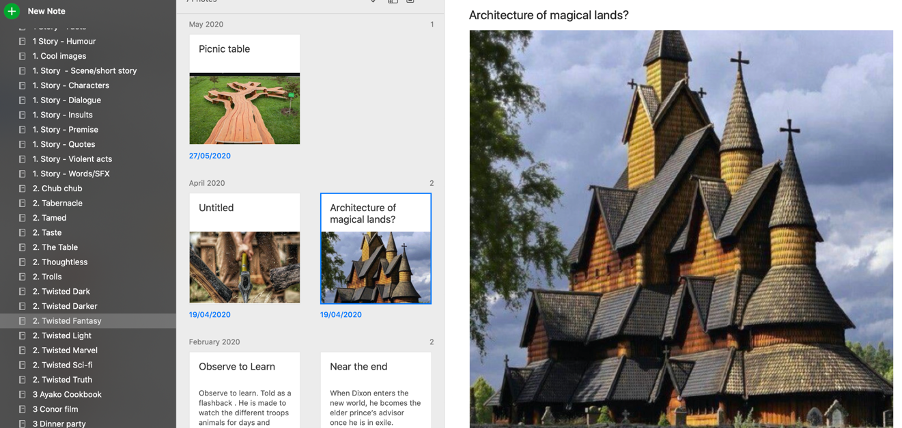Select the highlighted 2. Twisted Fantasy notebook
Screen dimensions: 902x428
point(88,321)
